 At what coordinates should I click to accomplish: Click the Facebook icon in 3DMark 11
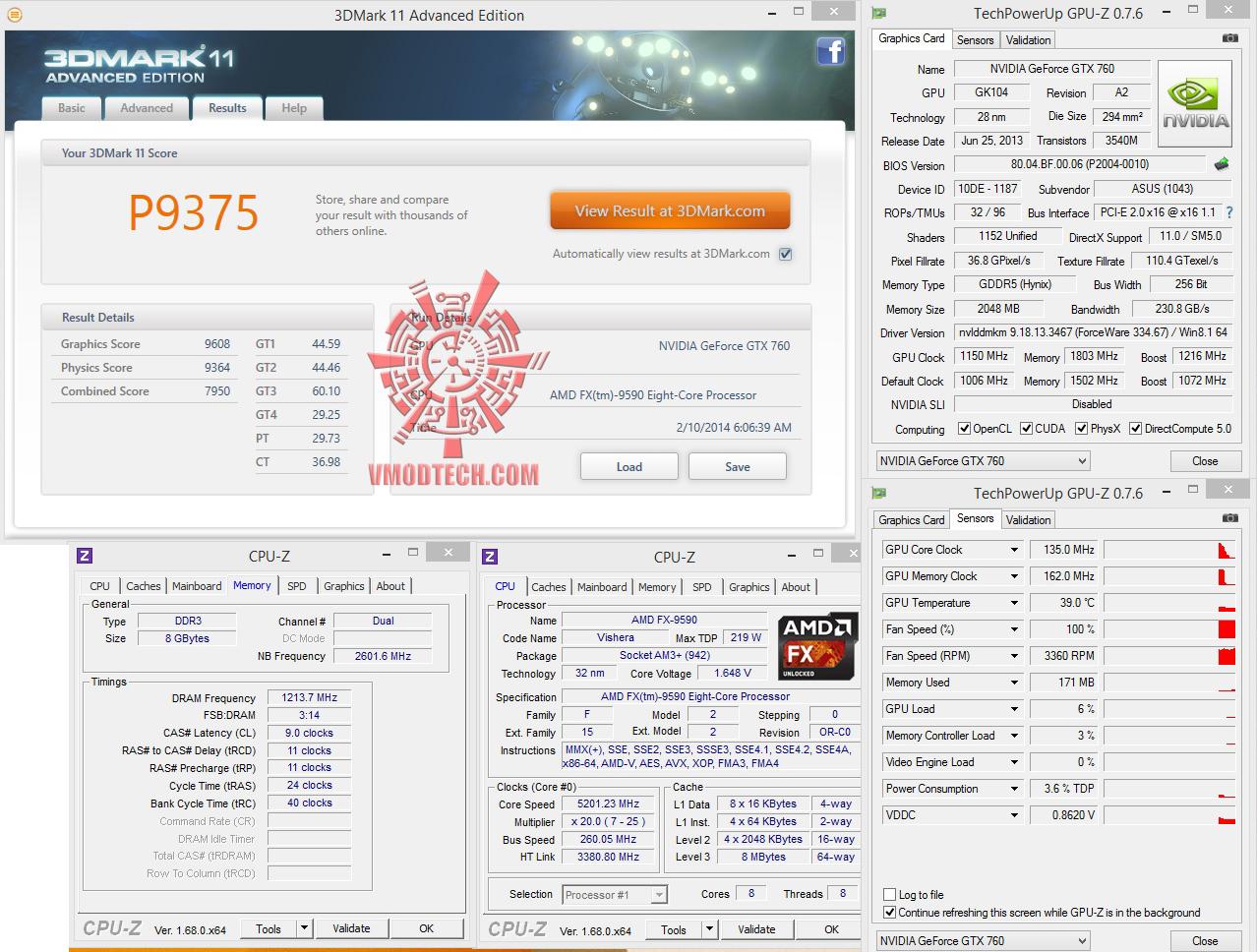[x=831, y=51]
